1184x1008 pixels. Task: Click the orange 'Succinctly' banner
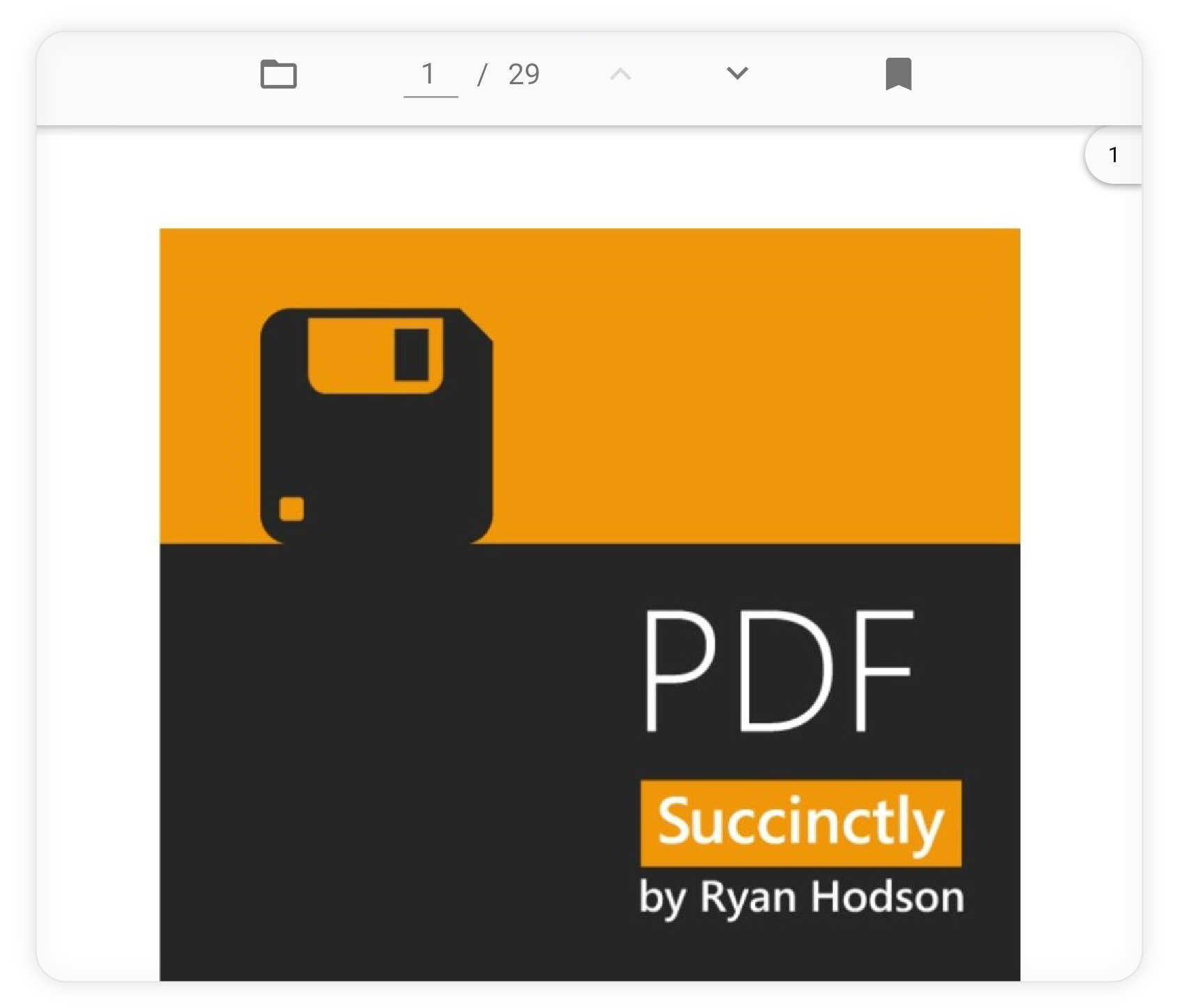pyautogui.click(x=799, y=823)
